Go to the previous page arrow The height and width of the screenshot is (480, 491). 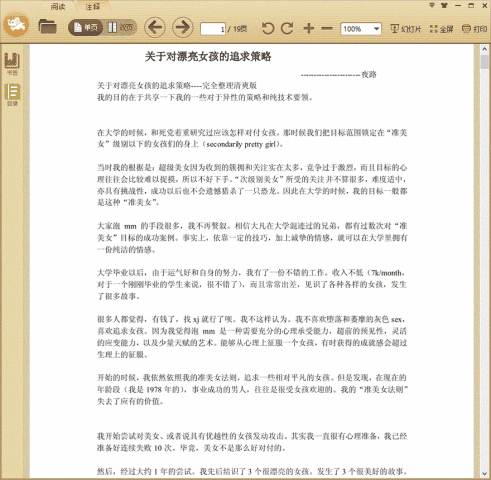coord(155,27)
